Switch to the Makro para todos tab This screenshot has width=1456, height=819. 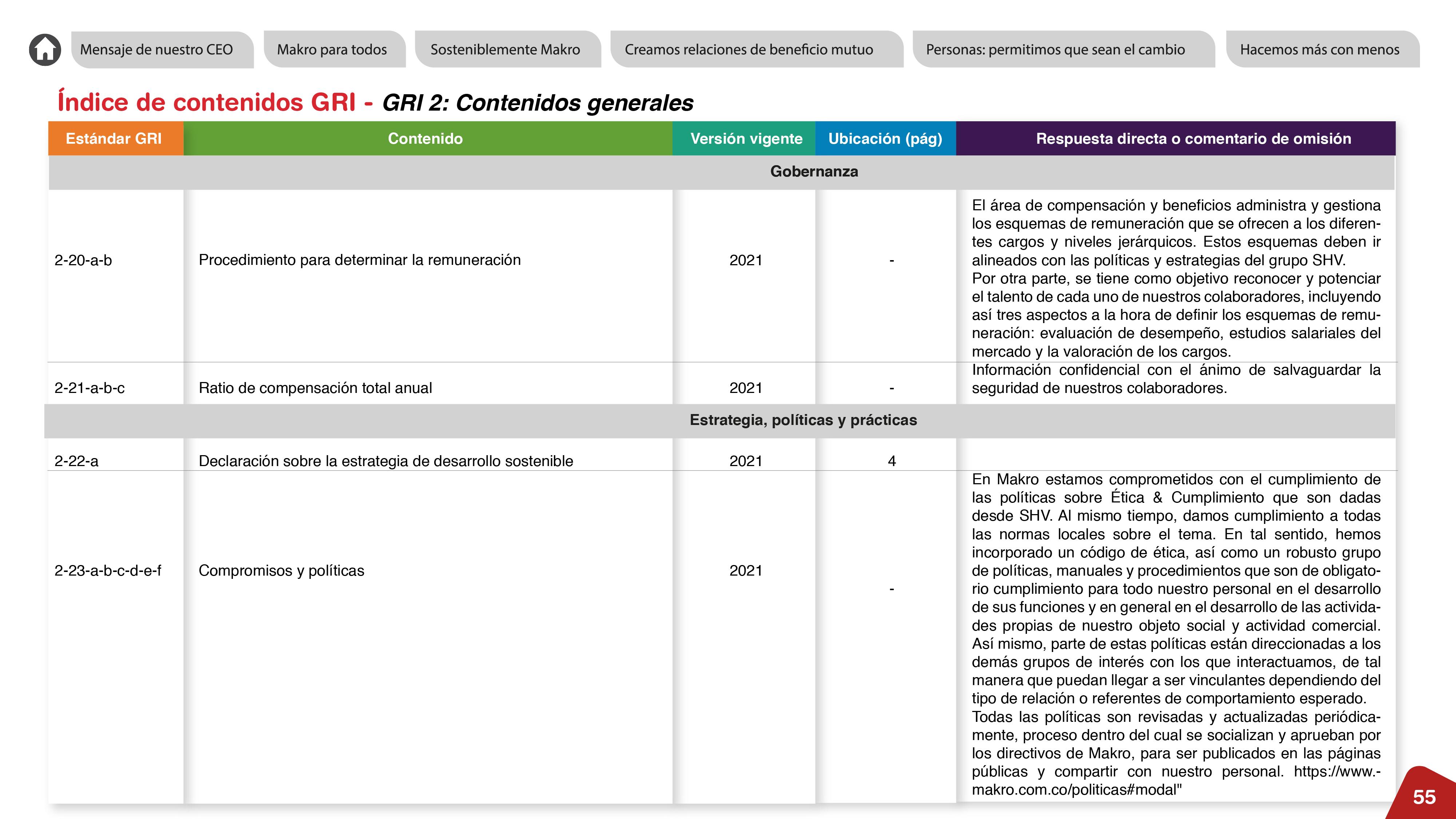tap(332, 50)
